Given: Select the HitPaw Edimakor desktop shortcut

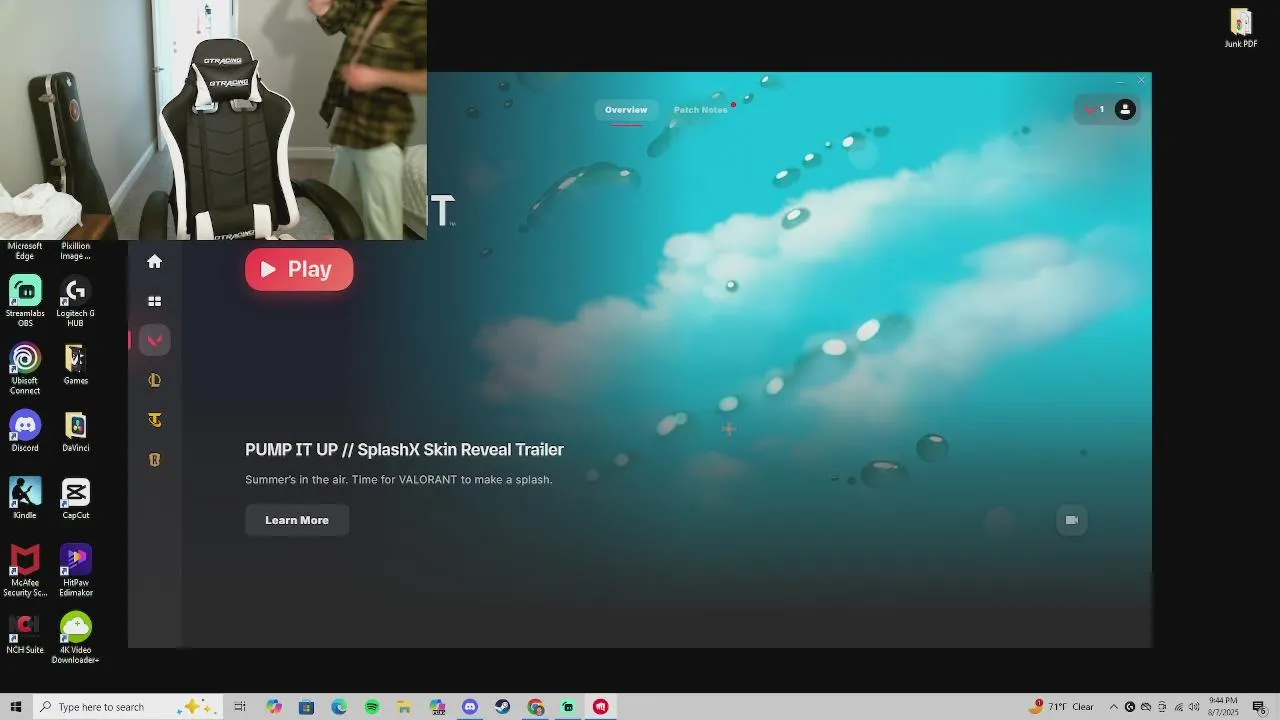Looking at the screenshot, I should [x=75, y=570].
